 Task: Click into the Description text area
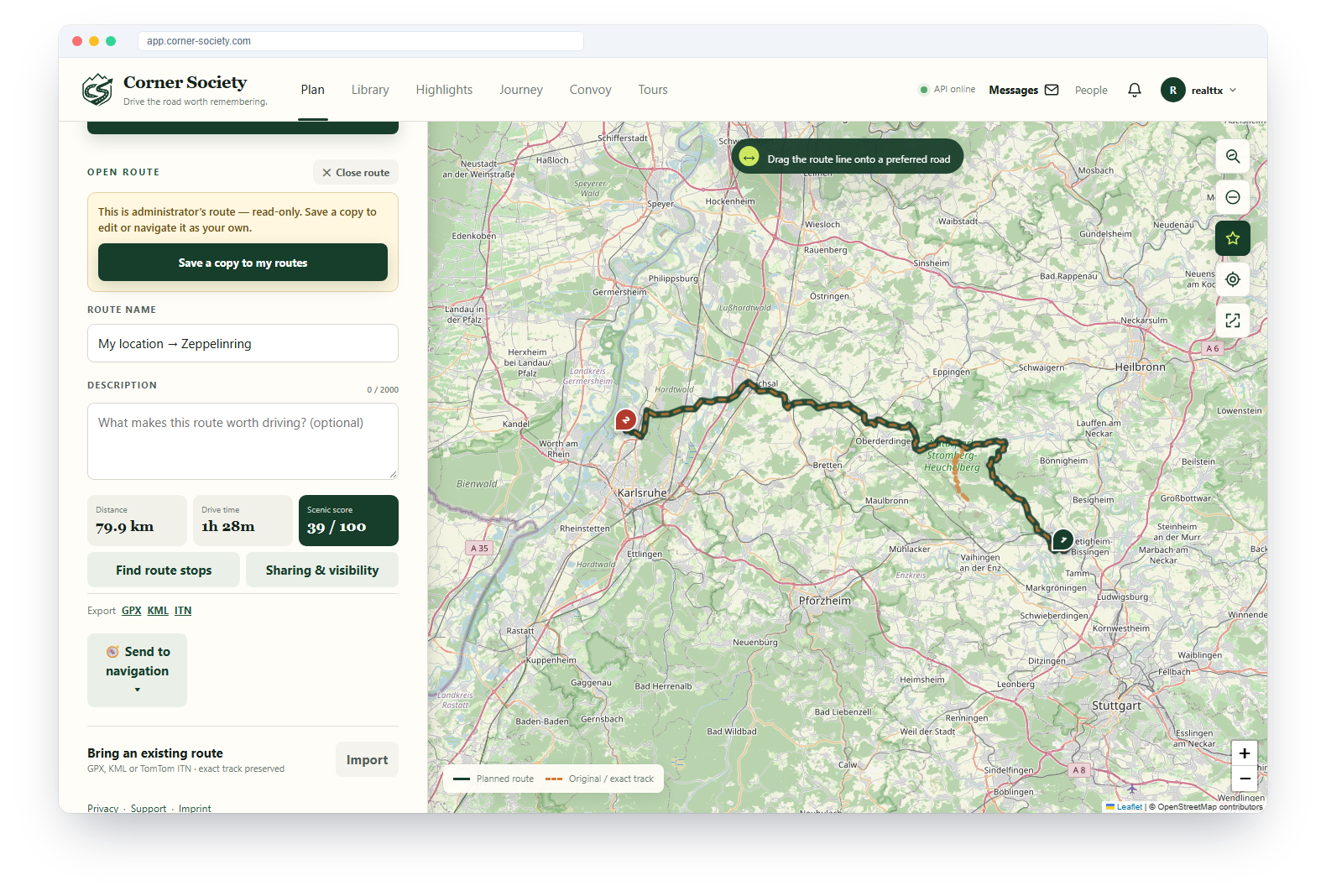tap(243, 441)
